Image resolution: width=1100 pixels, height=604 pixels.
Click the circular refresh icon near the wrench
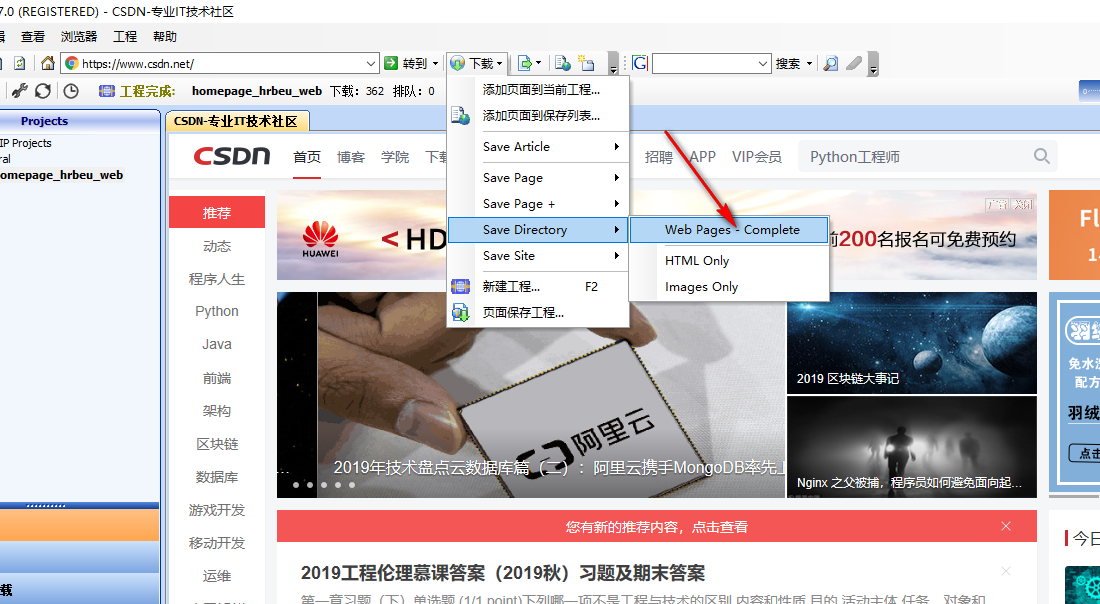point(42,90)
